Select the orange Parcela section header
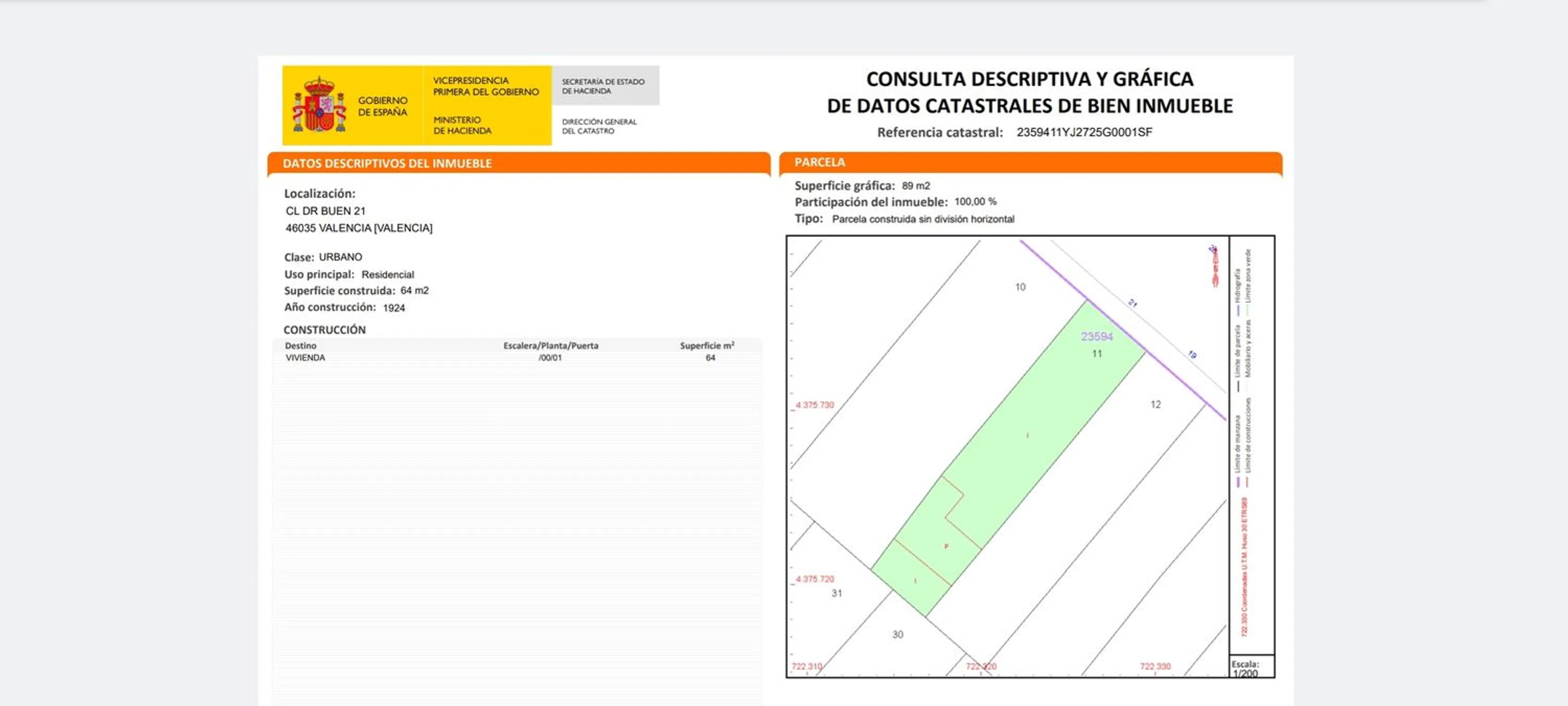Viewport: 1568px width, 706px height. (820, 162)
